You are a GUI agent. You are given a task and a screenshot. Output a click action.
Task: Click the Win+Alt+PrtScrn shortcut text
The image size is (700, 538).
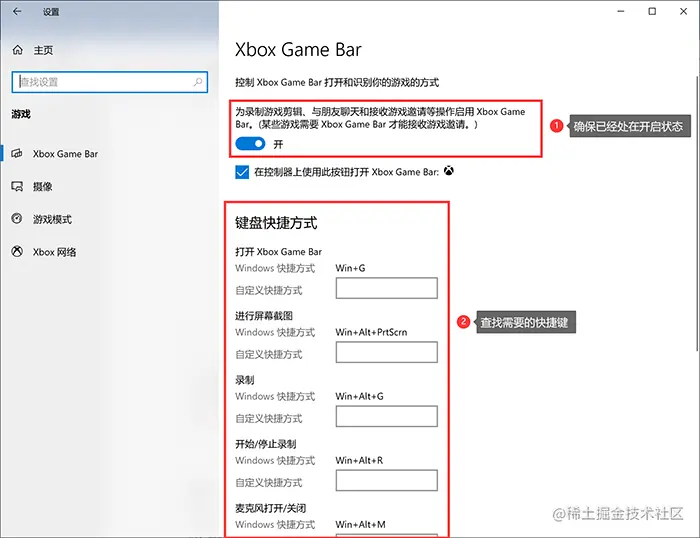[371, 332]
